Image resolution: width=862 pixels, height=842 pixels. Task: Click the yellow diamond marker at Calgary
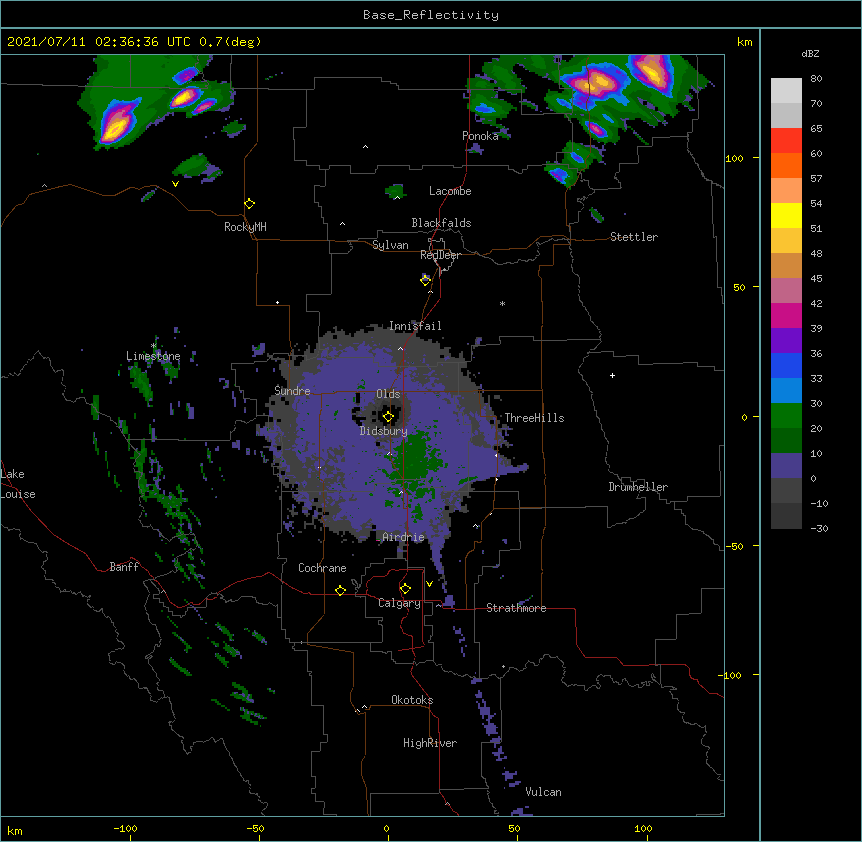(x=405, y=589)
